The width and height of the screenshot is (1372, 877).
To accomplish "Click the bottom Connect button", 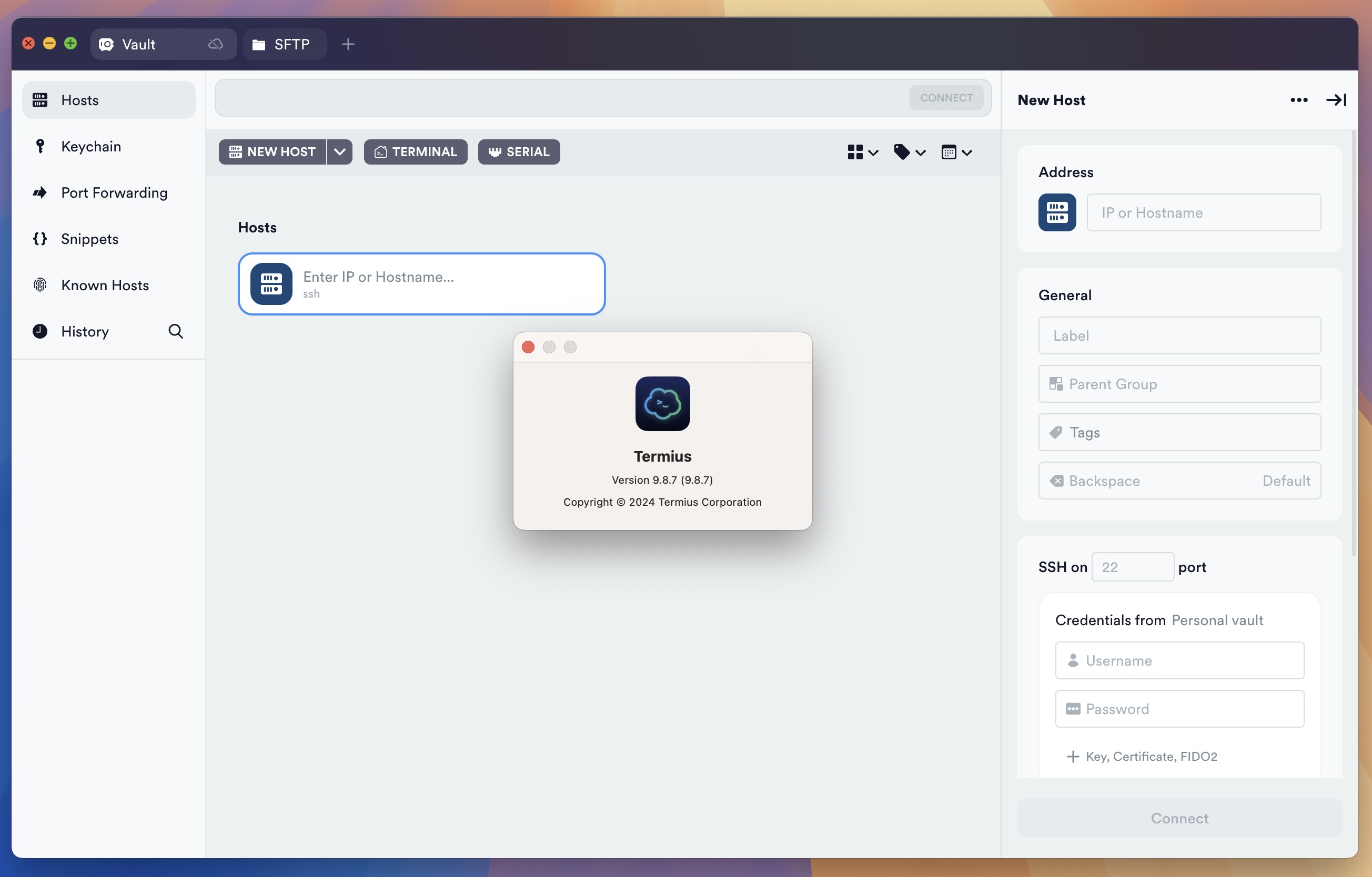I will click(x=1179, y=818).
